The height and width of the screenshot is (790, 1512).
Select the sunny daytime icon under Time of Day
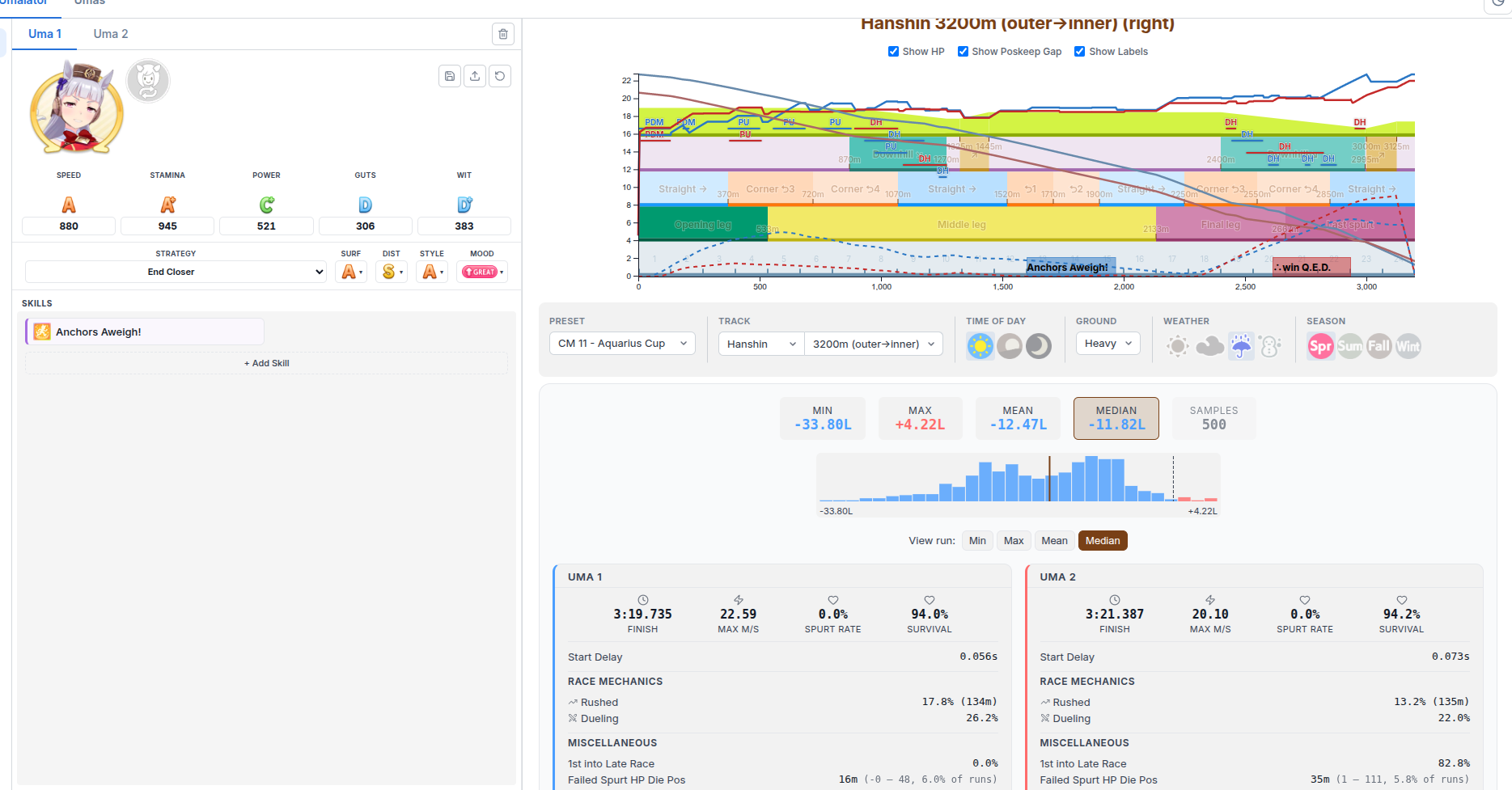(x=980, y=346)
